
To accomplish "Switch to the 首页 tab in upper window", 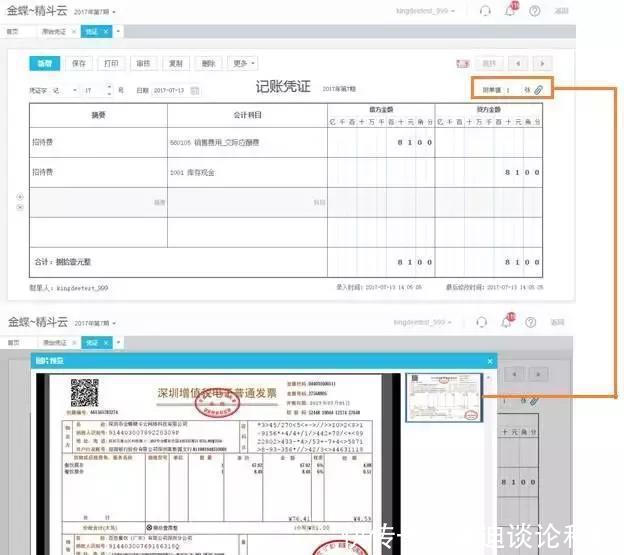I will 13,31.
